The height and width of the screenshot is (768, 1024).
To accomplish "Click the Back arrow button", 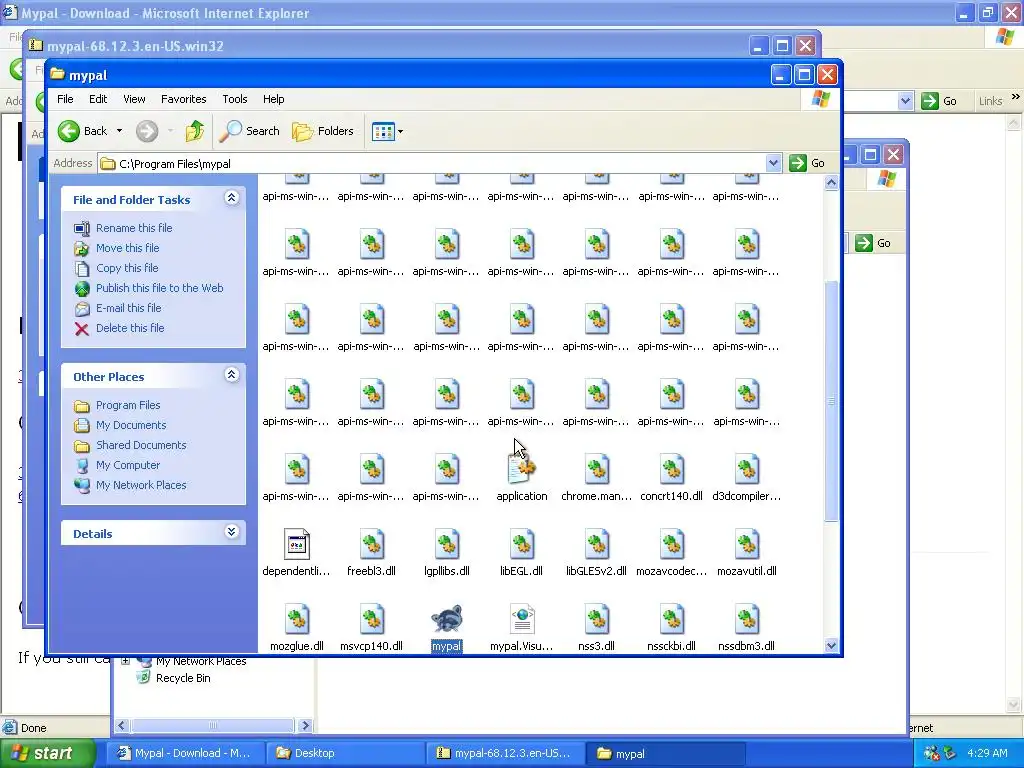I will pos(82,131).
